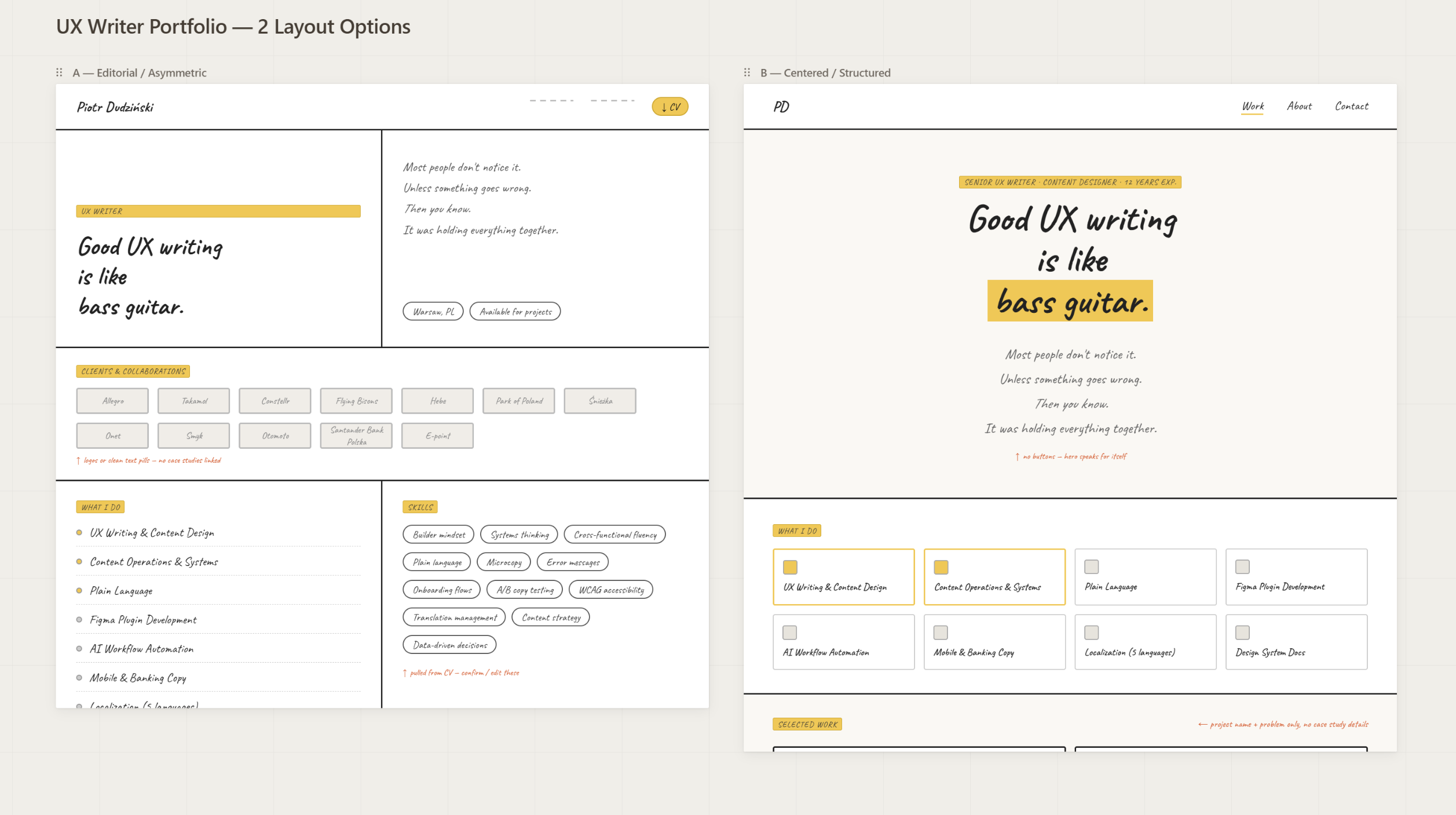Click the Plain Language card icon in layout B
Screen dimensions: 1456x815
[x=1092, y=567]
